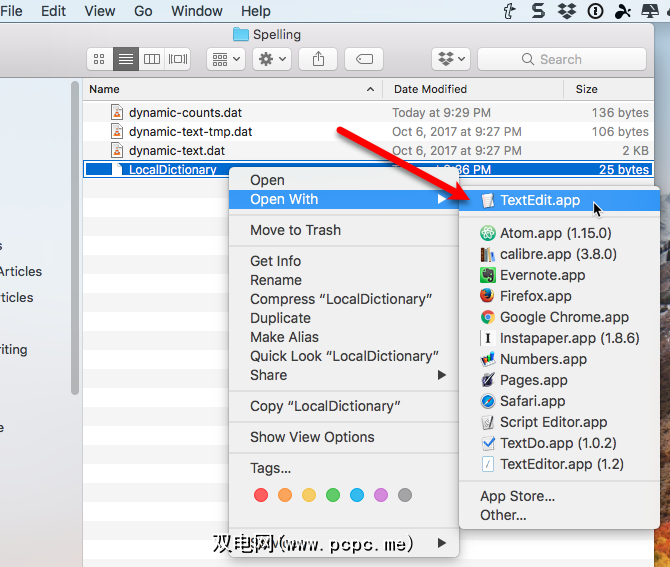Apply the green tag color
This screenshot has height=567, width=670.
coord(333,495)
